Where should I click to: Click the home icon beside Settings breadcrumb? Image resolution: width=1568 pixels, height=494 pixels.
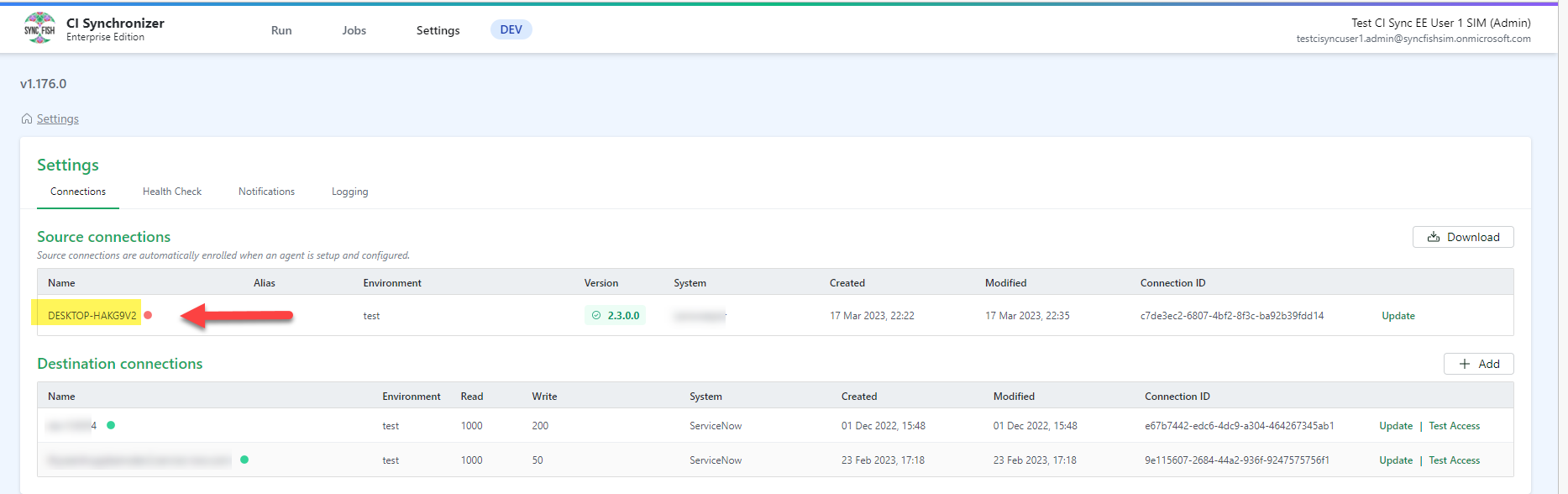(27, 118)
